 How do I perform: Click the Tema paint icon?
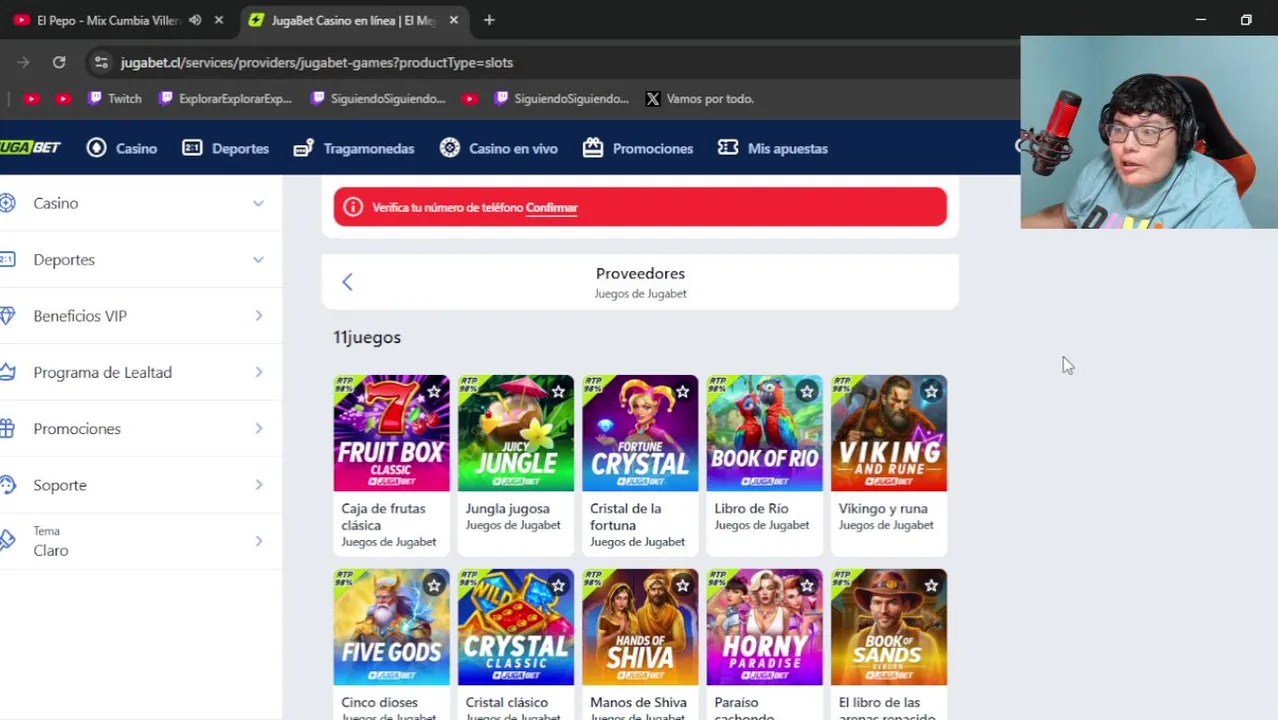pyautogui.click(x=7, y=541)
